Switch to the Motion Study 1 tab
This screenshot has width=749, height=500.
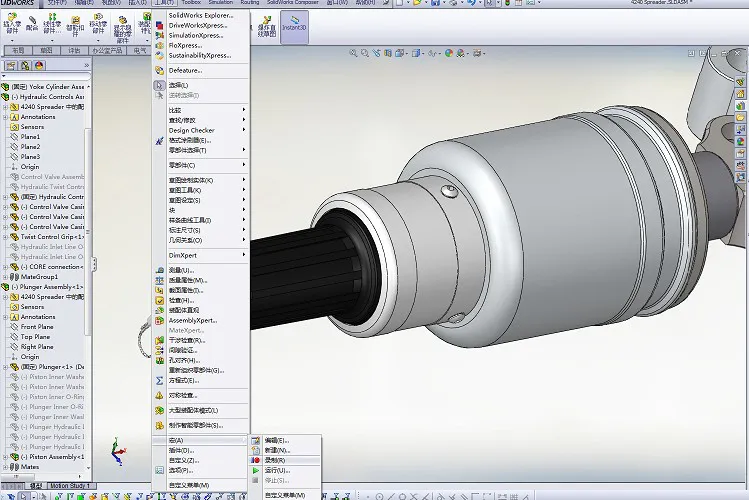coord(70,486)
